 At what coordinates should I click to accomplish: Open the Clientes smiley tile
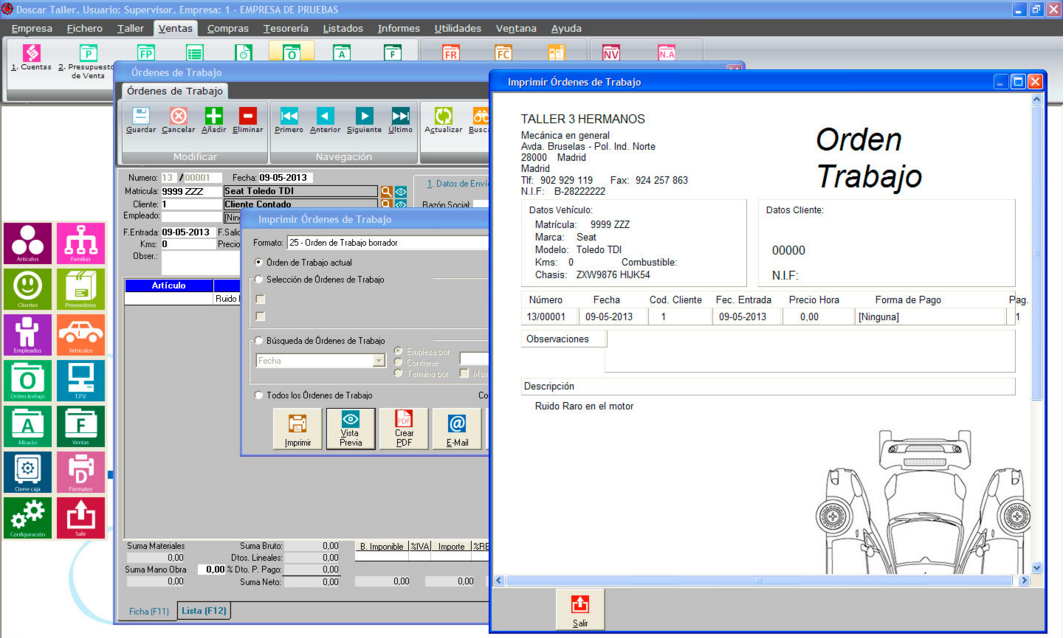click(x=27, y=289)
